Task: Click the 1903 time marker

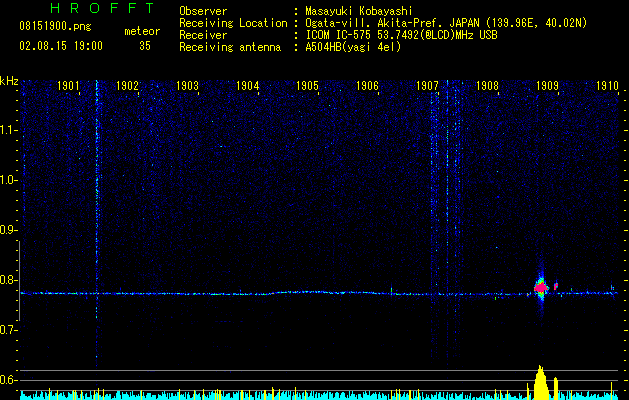Action: 188,86
